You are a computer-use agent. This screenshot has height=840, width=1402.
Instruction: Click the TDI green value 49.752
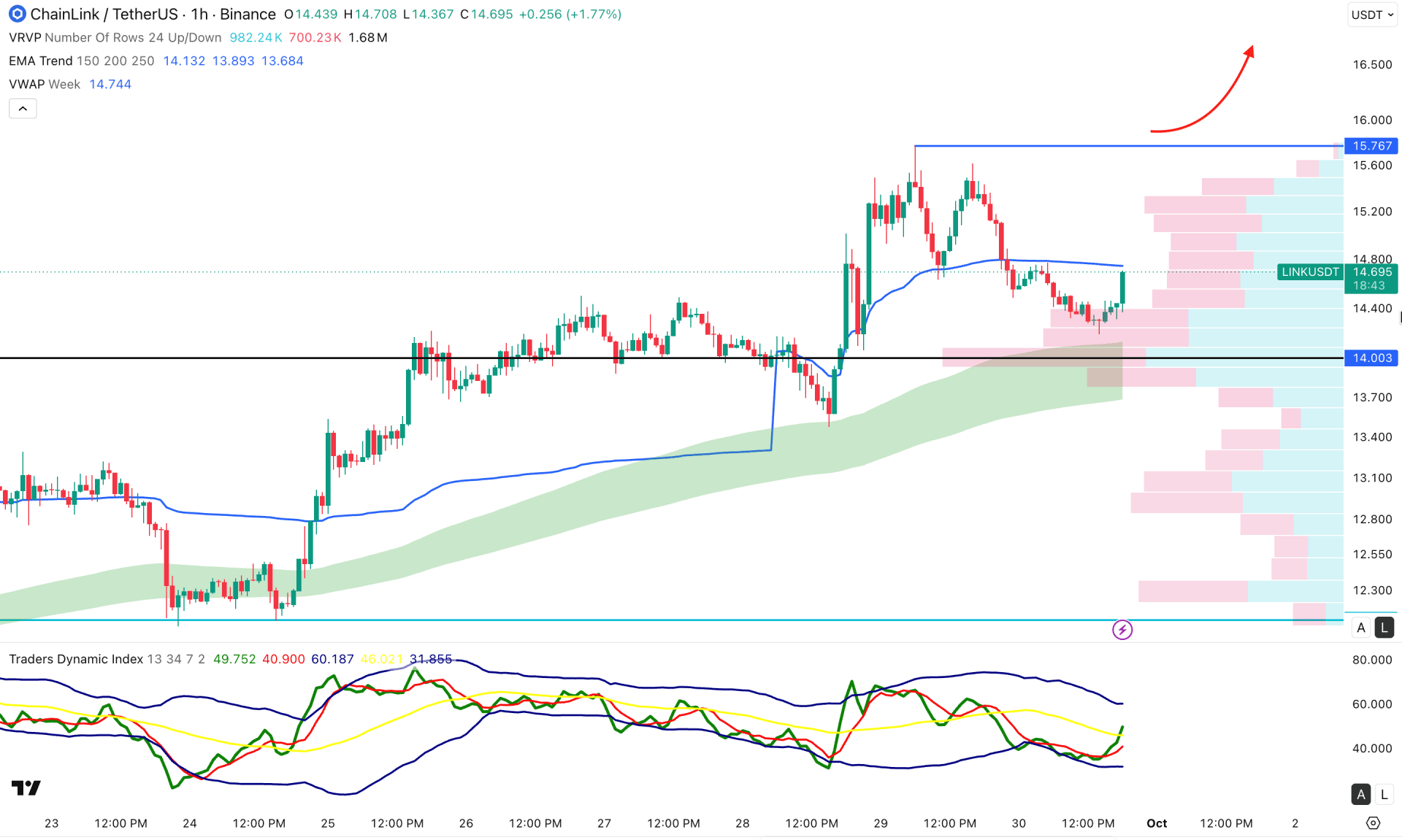click(234, 659)
